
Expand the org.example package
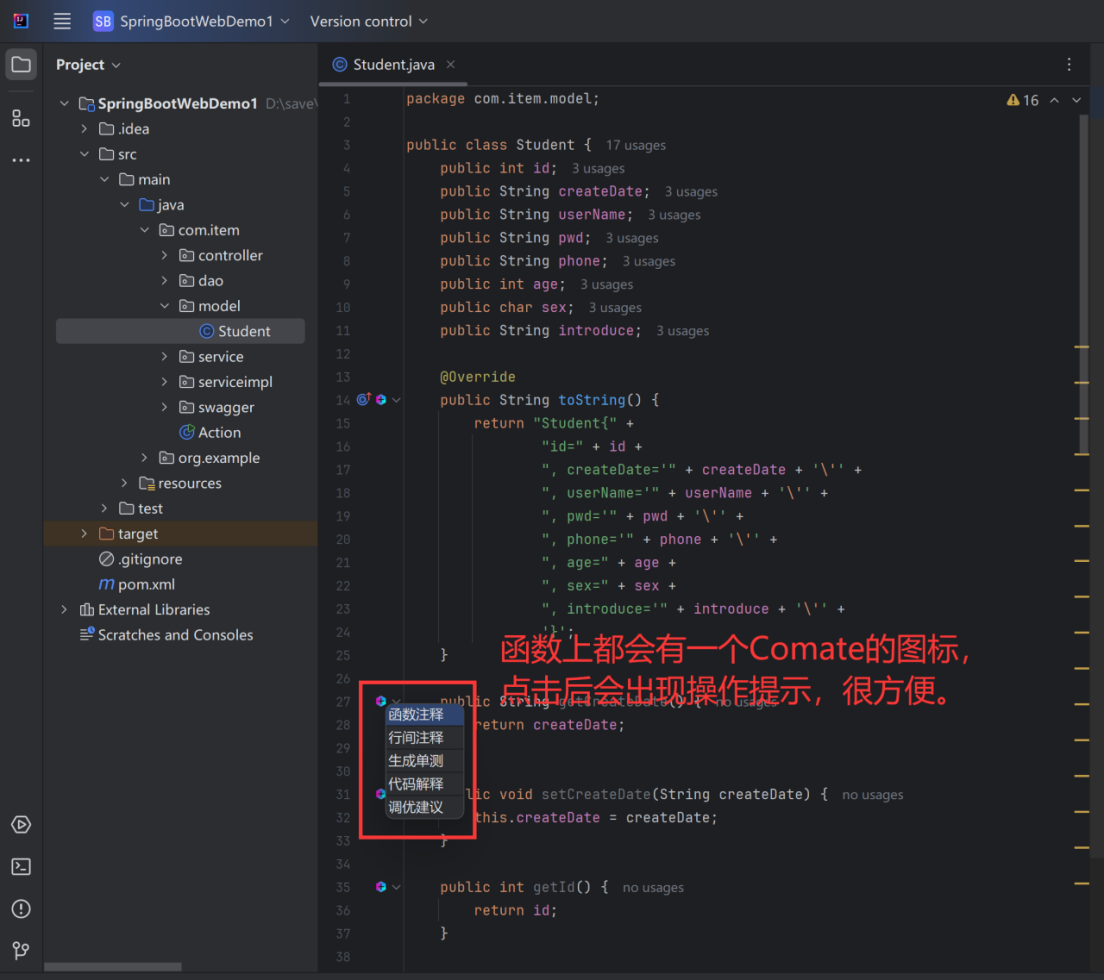[144, 458]
